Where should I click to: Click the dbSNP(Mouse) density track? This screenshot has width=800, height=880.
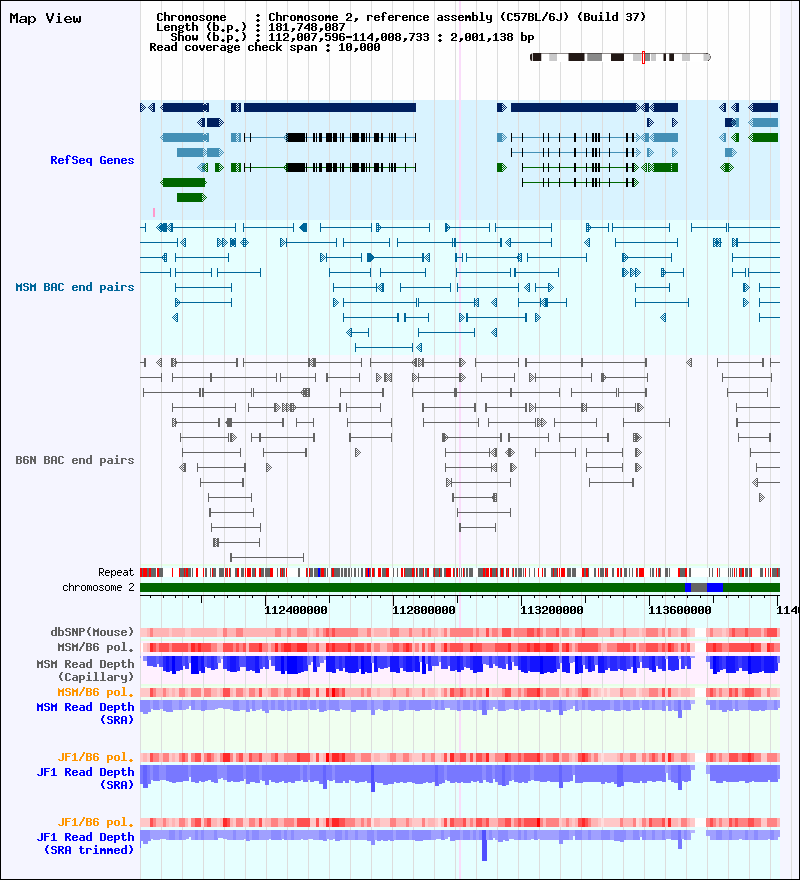point(460,632)
